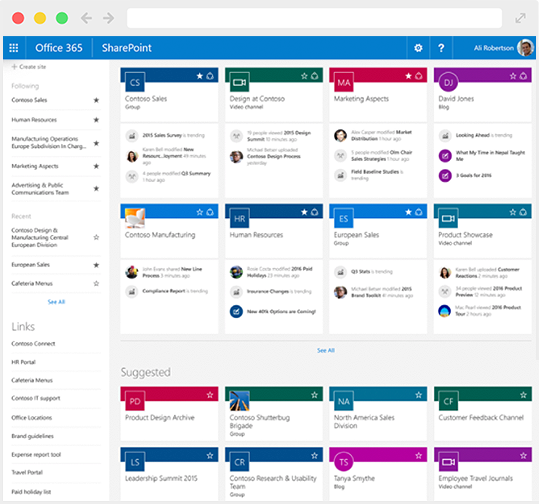Click the ES tile icon of European Sales
This screenshot has width=539, height=504.
(x=344, y=218)
